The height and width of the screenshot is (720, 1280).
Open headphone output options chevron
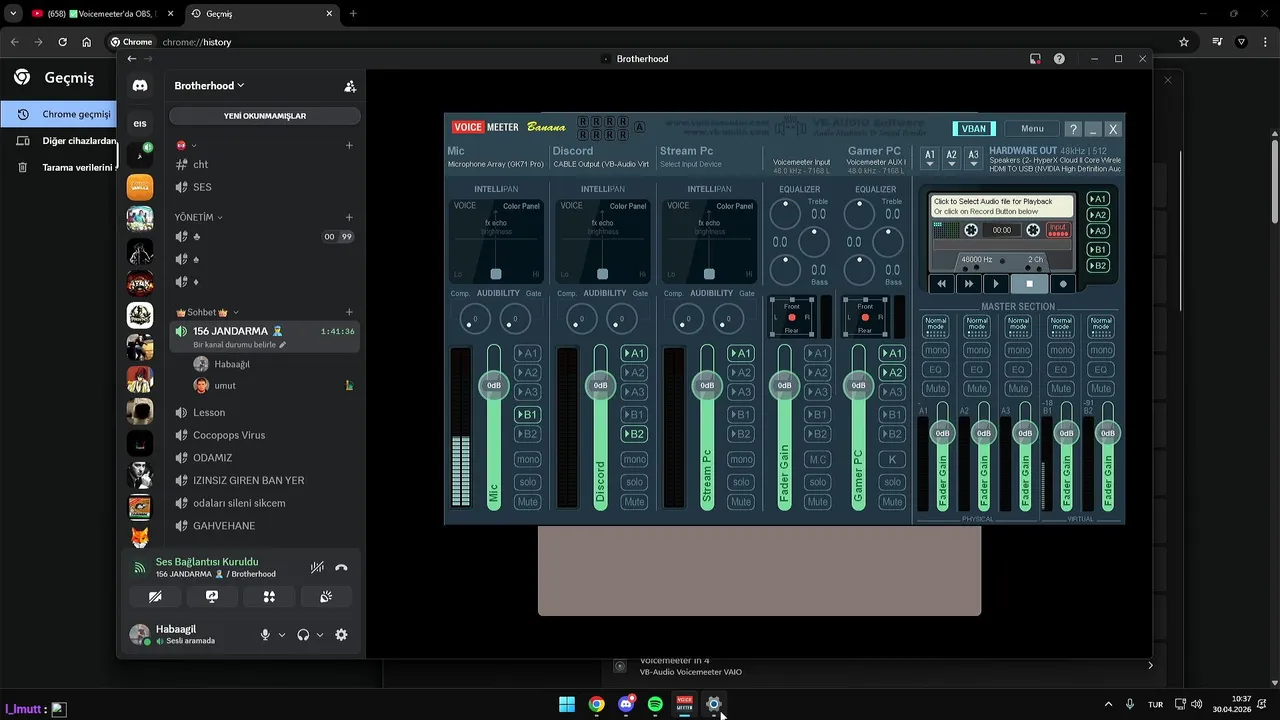pos(320,635)
